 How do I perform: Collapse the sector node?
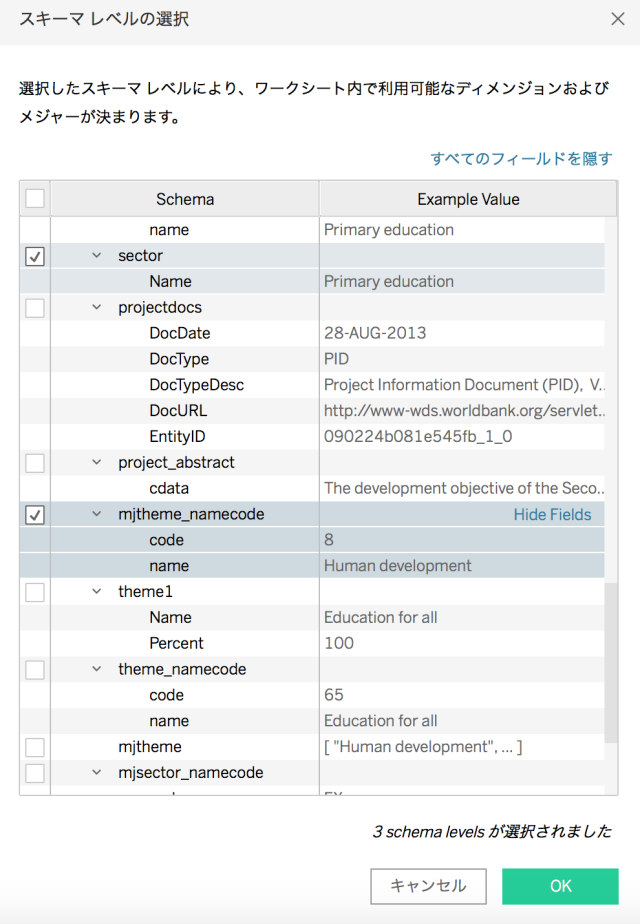tap(97, 256)
